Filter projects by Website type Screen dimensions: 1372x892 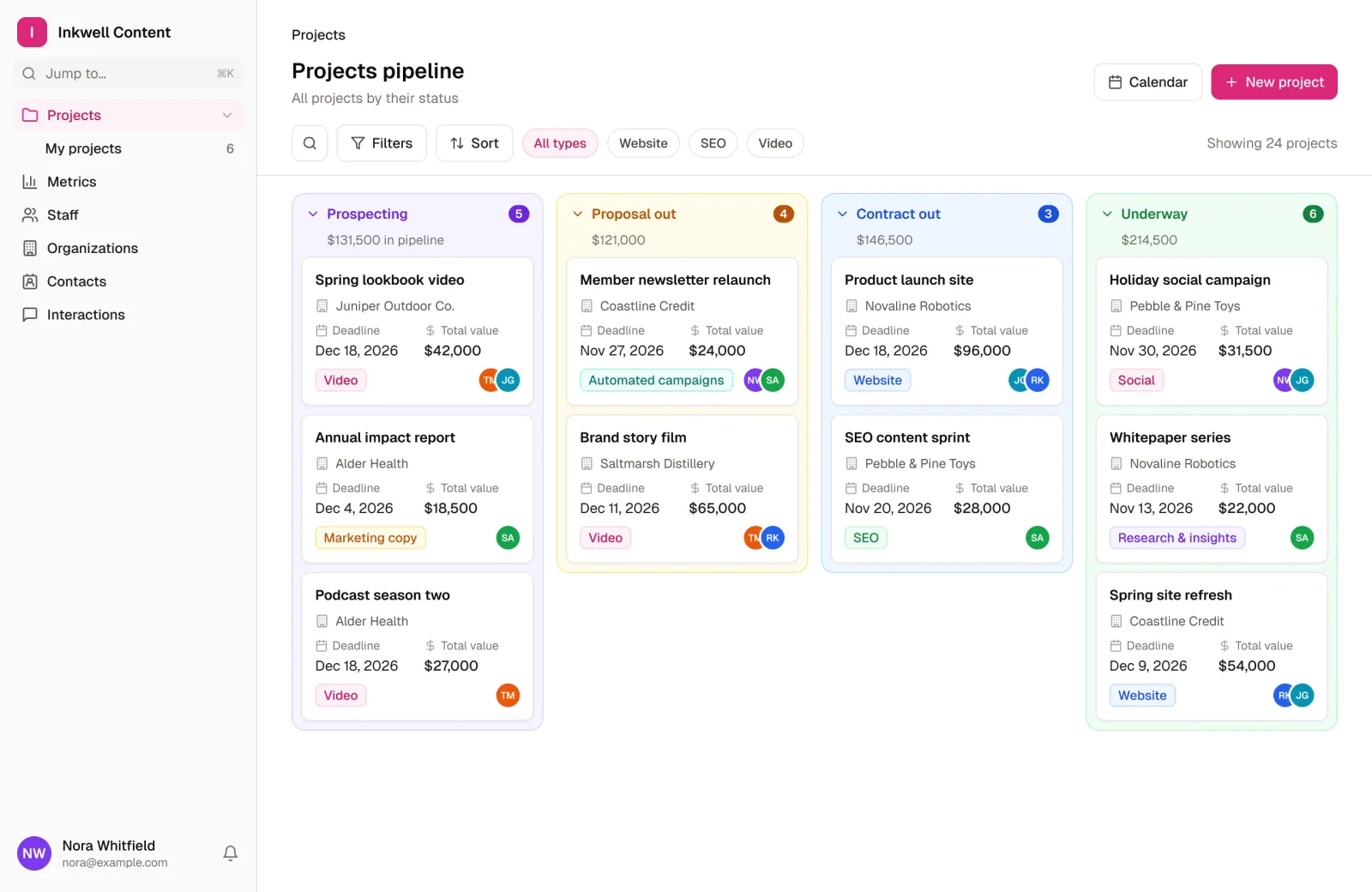643,143
